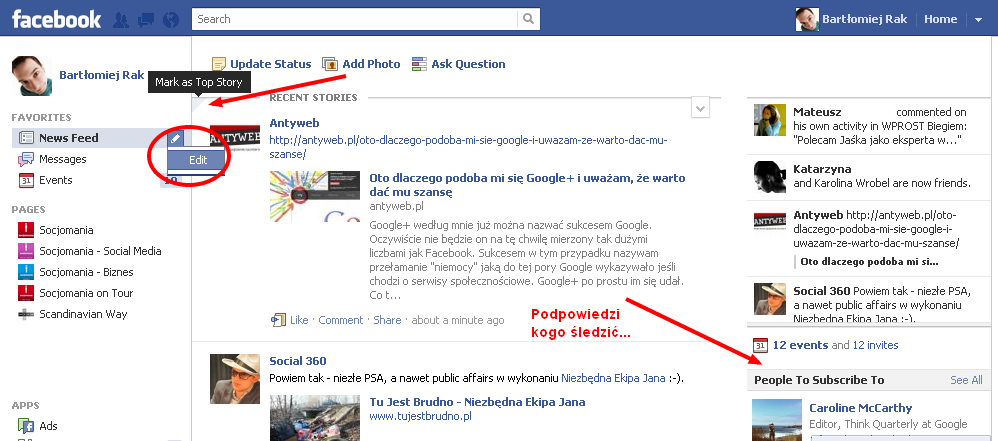Viewport: 998px width, 441px height.
Task: Click Messages icon in sidebar
Action: [x=26, y=158]
